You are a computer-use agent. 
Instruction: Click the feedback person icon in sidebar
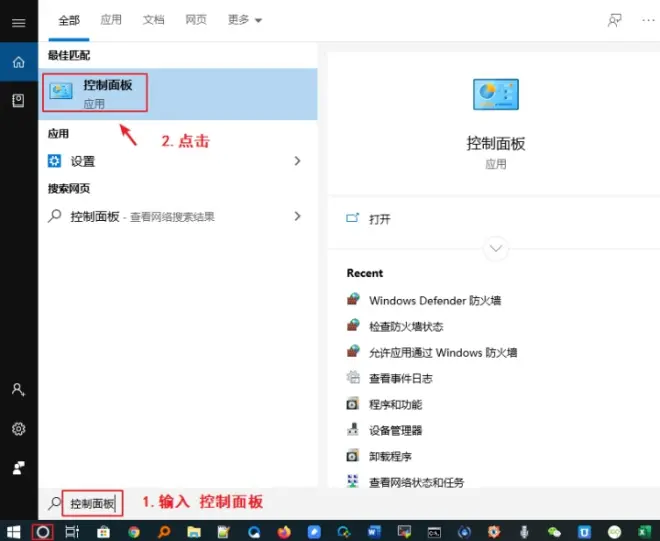point(18,467)
